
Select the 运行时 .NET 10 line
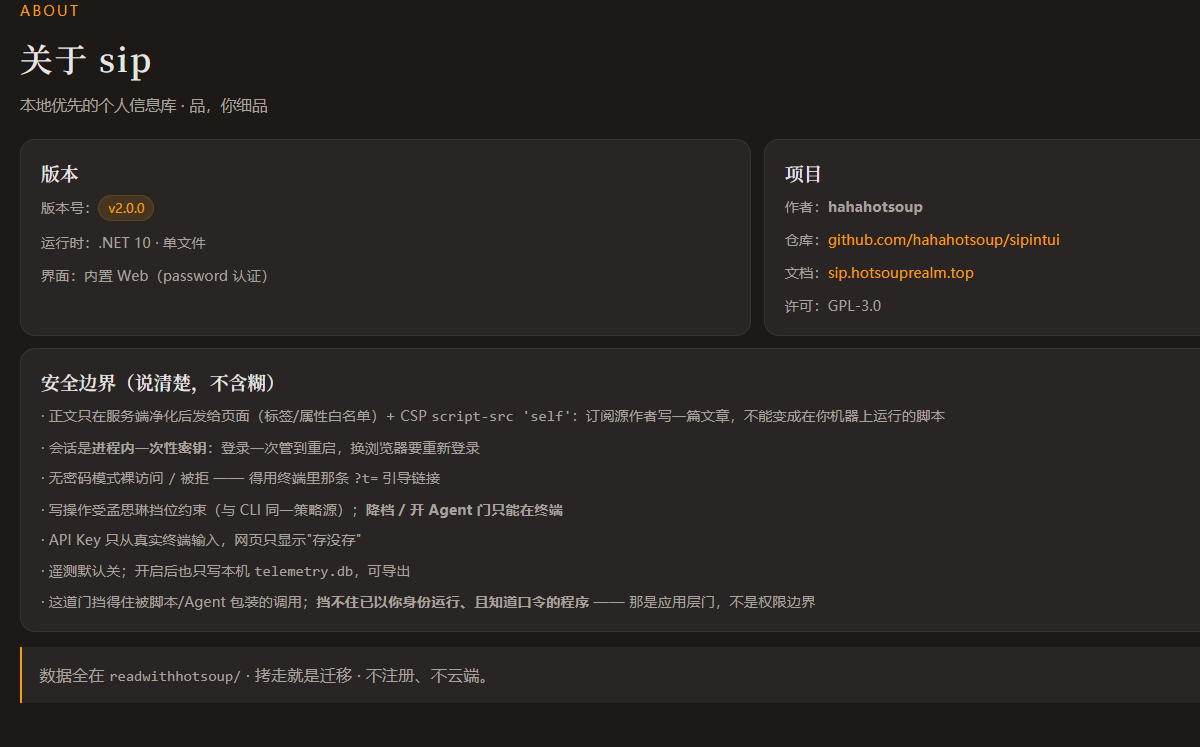click(123, 243)
